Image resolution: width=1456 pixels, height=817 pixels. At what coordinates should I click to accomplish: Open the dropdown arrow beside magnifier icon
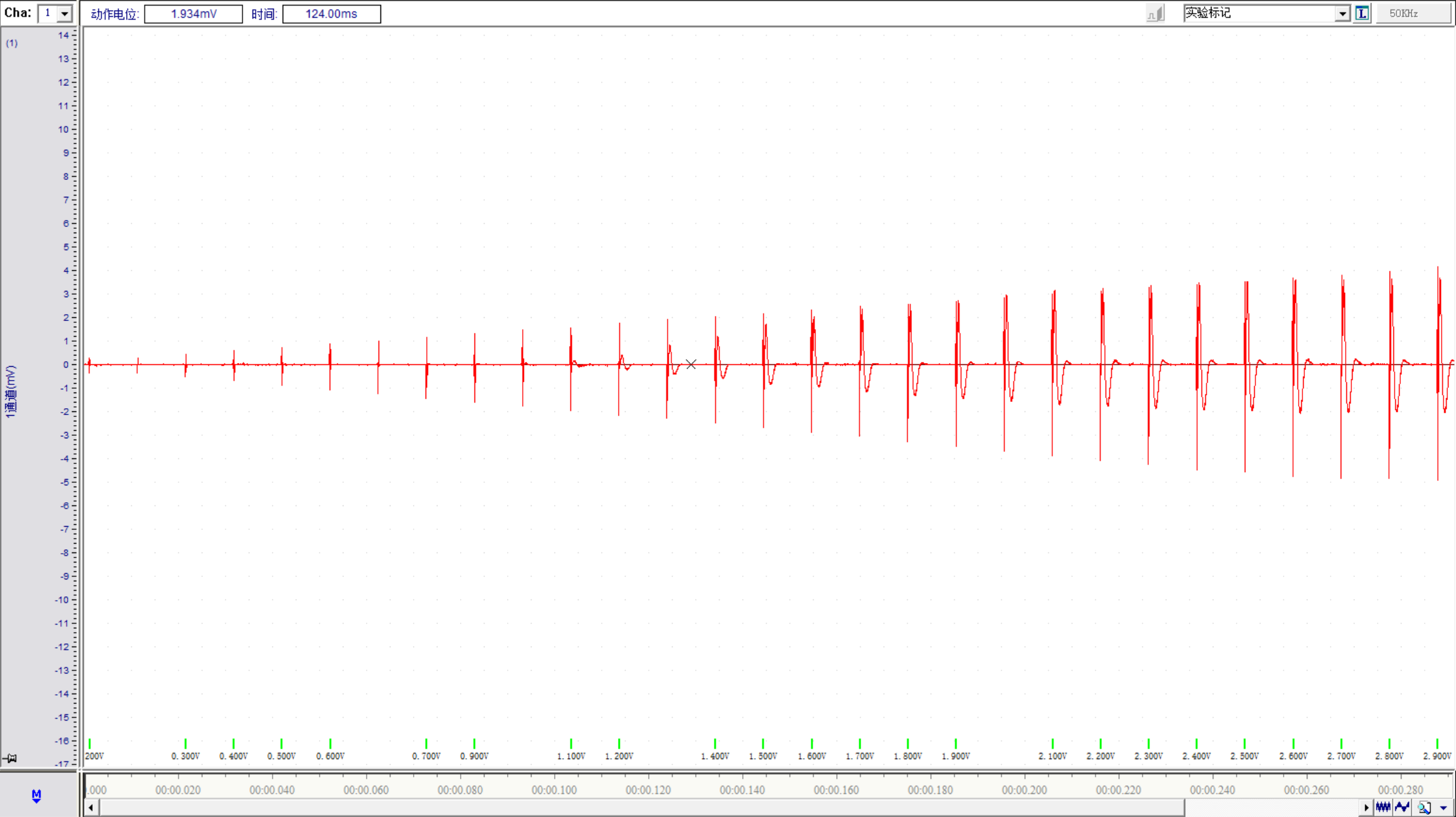point(1443,808)
